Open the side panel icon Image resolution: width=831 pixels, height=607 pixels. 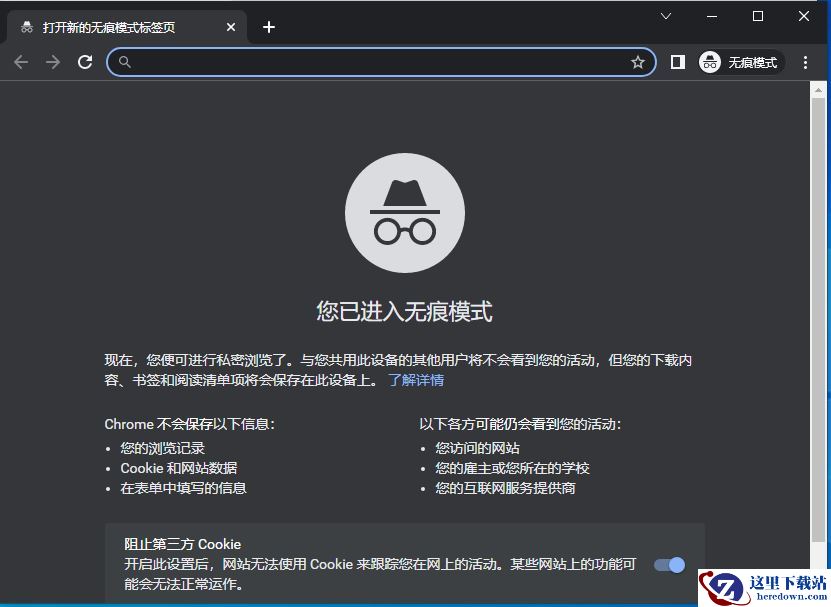[x=677, y=62]
